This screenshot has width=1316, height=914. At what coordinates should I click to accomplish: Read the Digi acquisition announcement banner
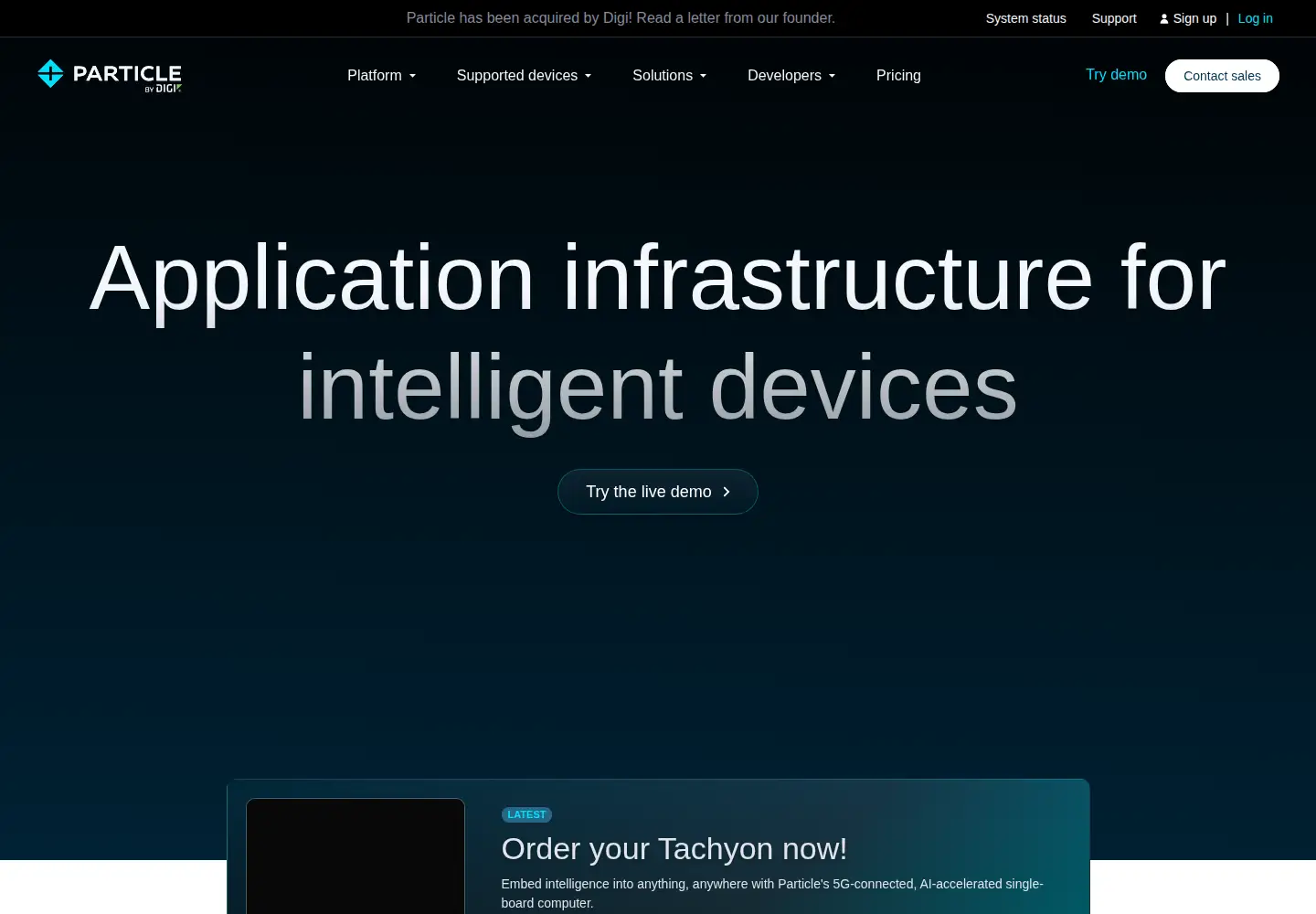[x=621, y=18]
